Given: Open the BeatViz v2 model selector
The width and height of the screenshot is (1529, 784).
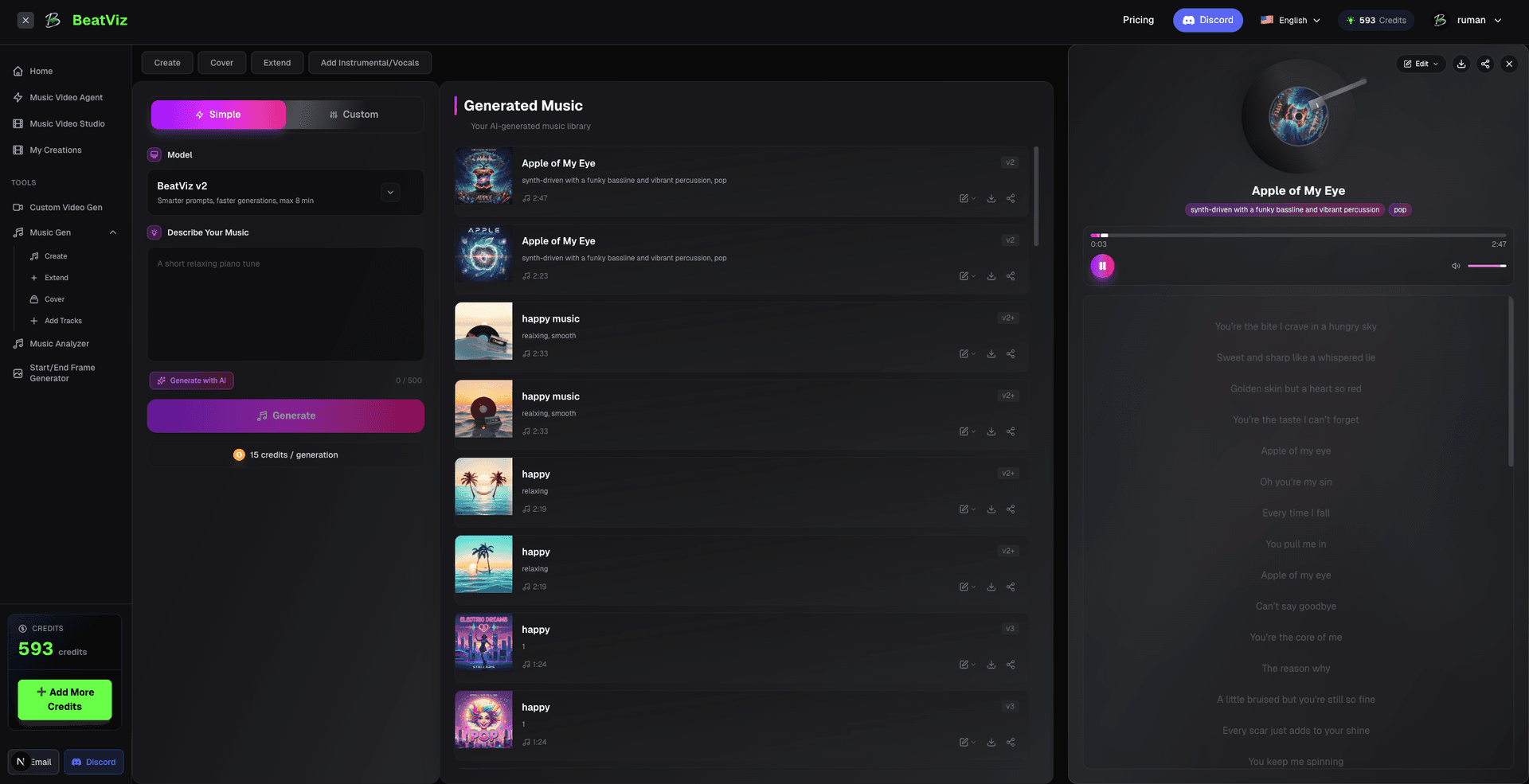Looking at the screenshot, I should tap(390, 192).
